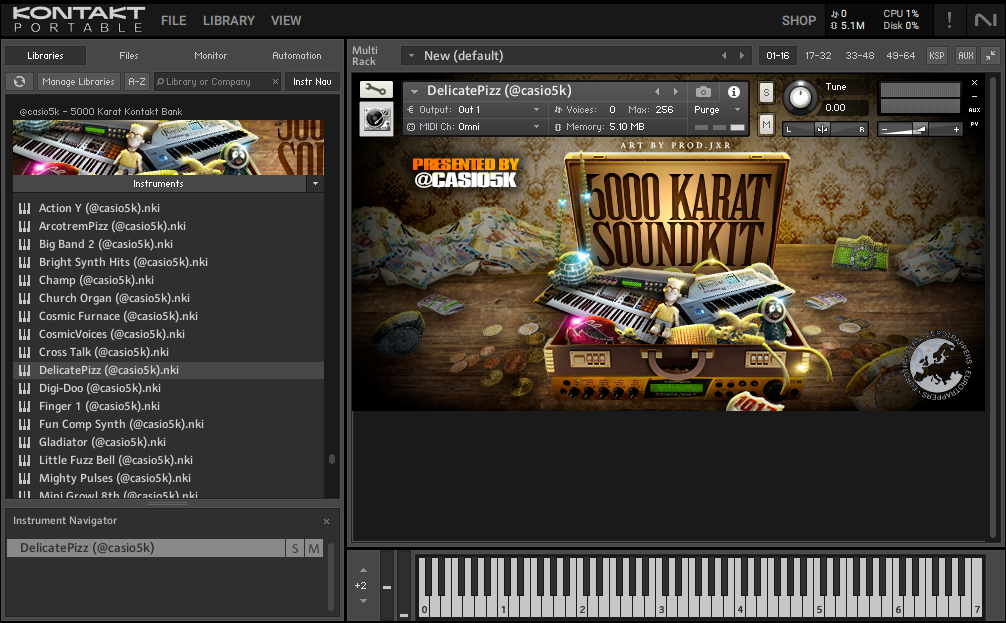Click the library list scrollbar
Viewport: 1006px width, 623px height.
pyautogui.click(x=332, y=459)
